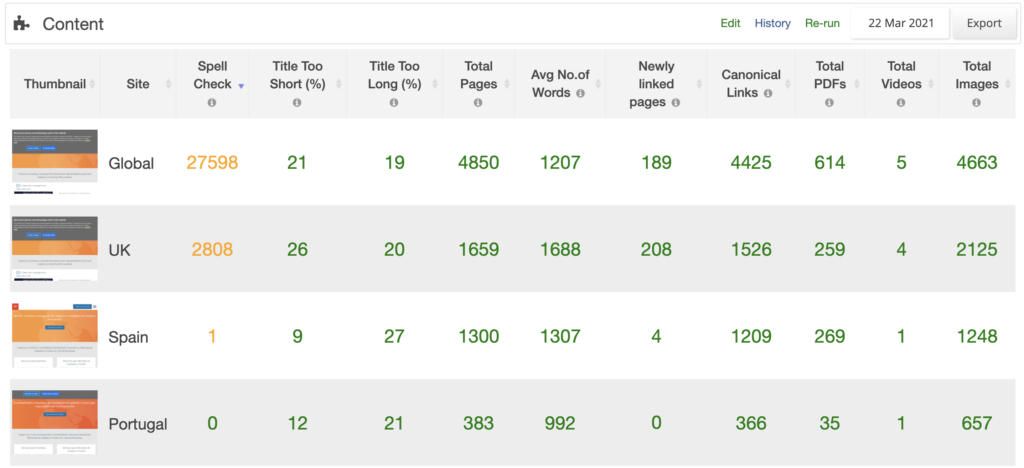Click the info icon under Total Images
The width and height of the screenshot is (1024, 468).
976,102
